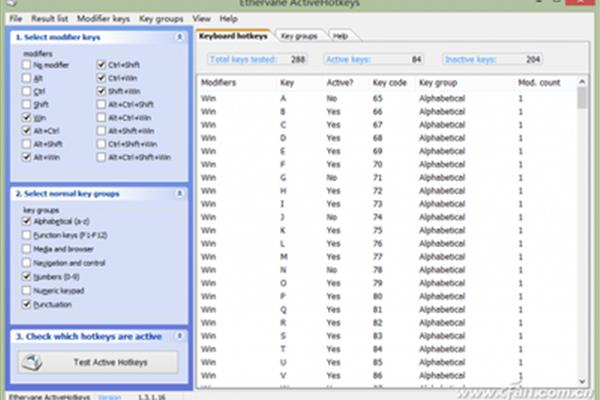The width and height of the screenshot is (600, 400).
Task: Click the results list scrollbar thumb
Action: pos(582,98)
